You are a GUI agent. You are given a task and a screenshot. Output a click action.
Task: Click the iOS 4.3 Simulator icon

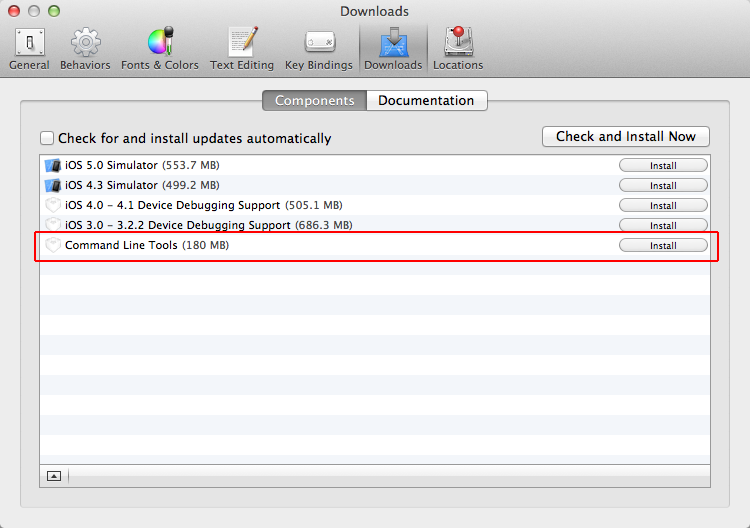click(x=53, y=185)
